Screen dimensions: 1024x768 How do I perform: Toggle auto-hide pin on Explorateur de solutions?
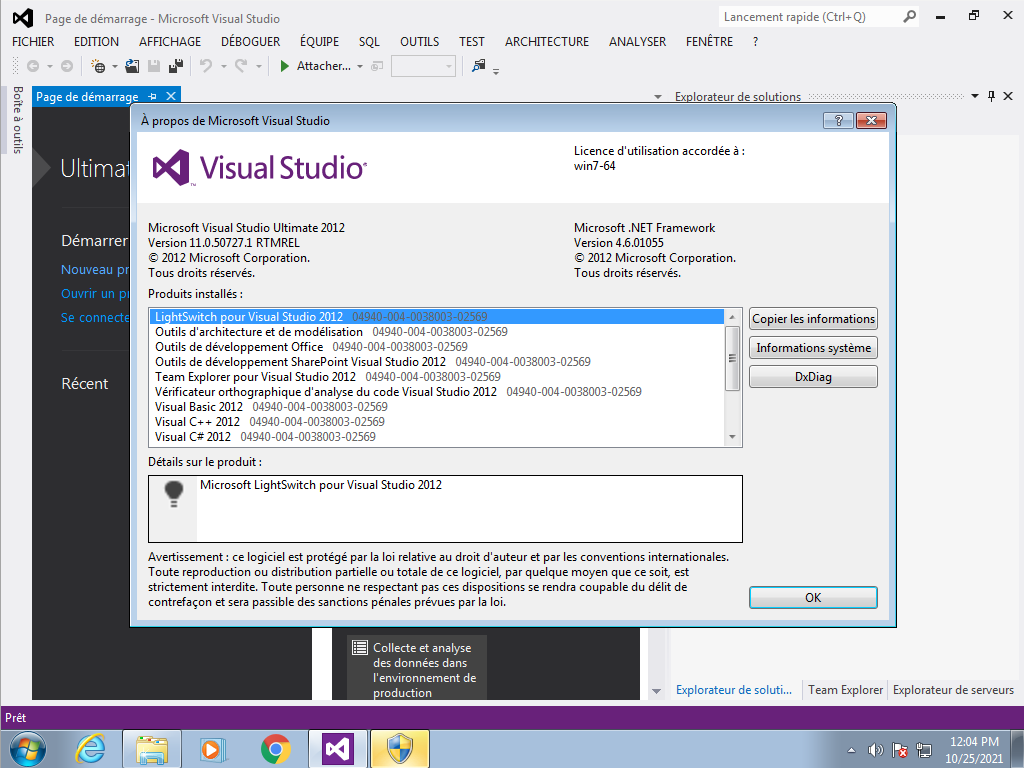click(x=992, y=96)
